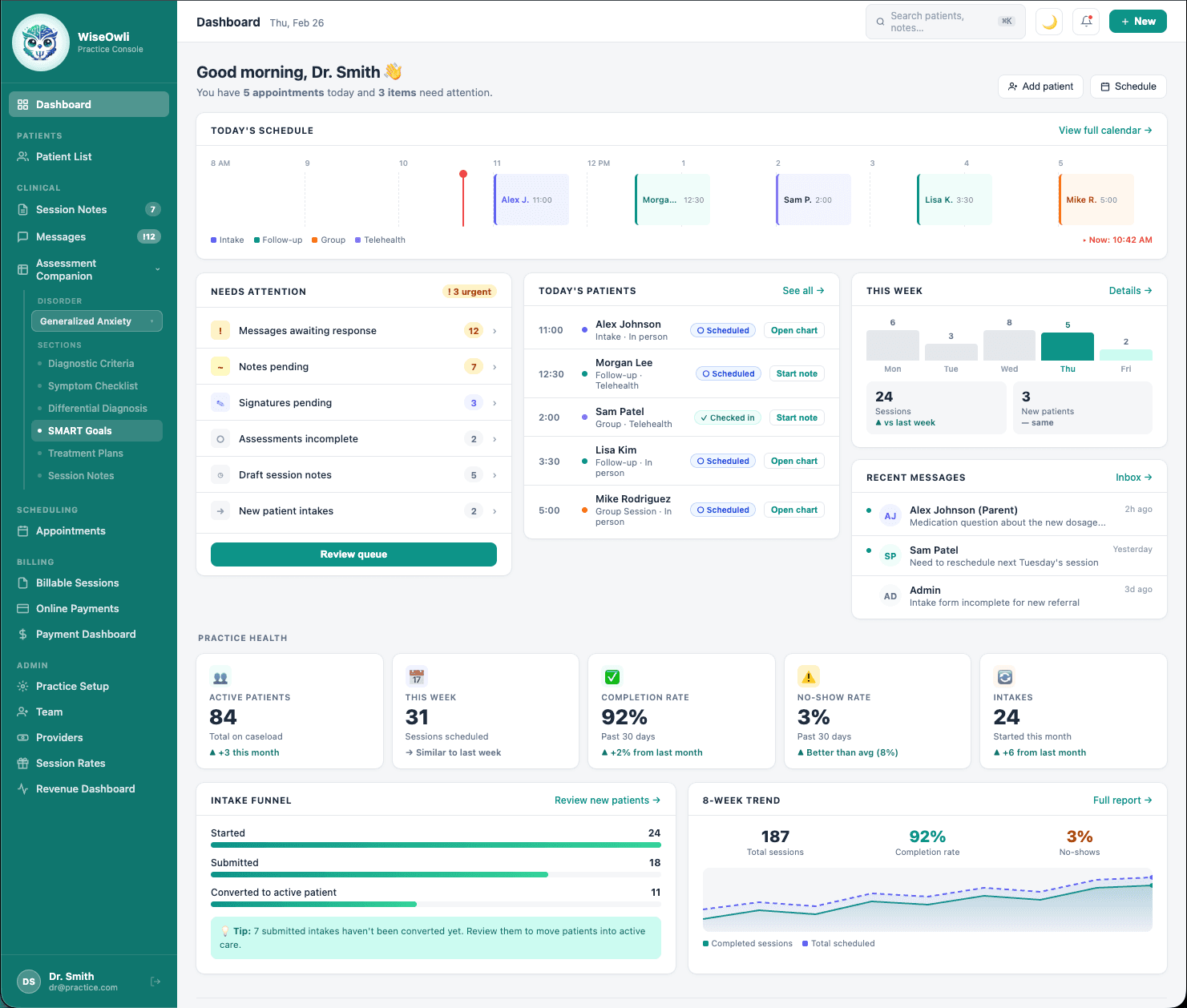
Task: Click the Appointments calendar icon
Action: point(22,530)
